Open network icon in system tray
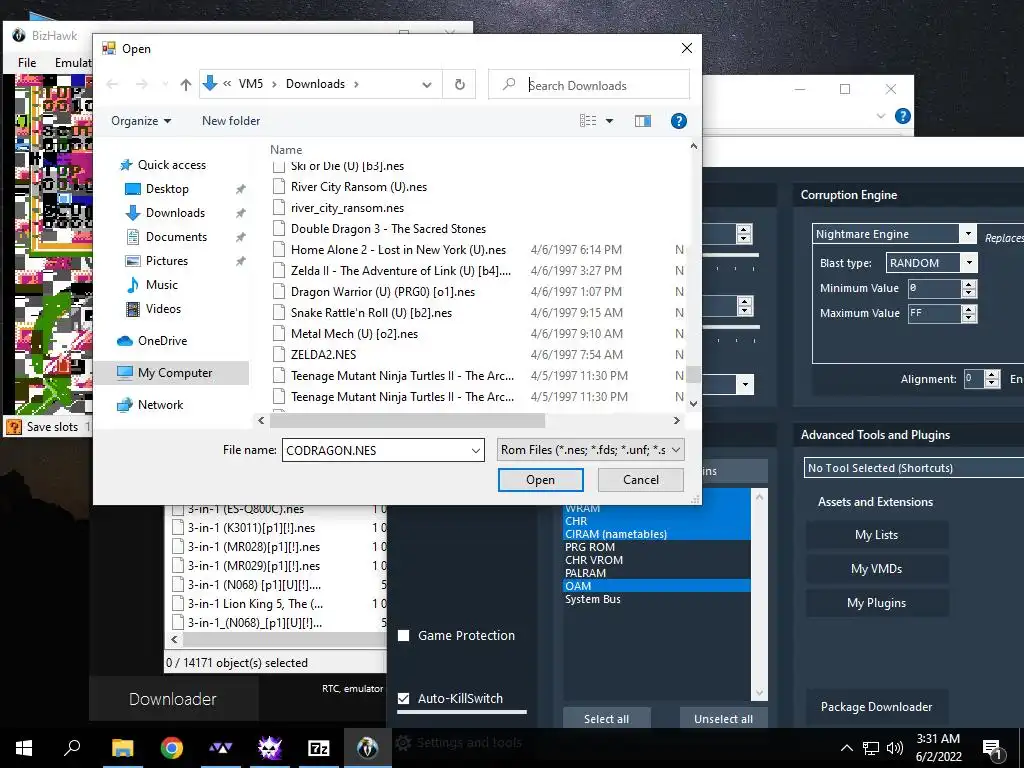Image resolution: width=1024 pixels, height=768 pixels. pyautogui.click(x=871, y=748)
